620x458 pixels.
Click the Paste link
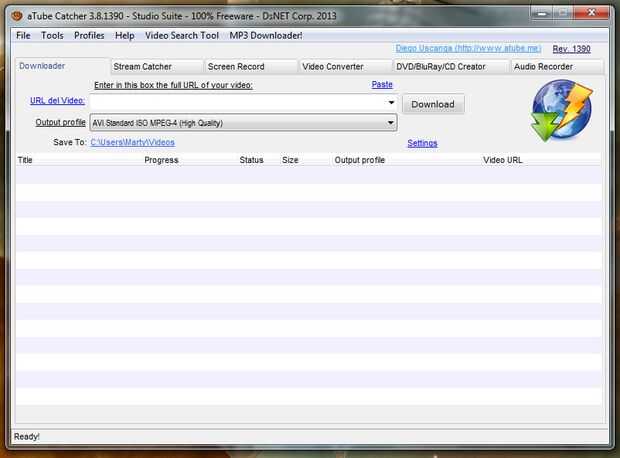click(x=382, y=84)
